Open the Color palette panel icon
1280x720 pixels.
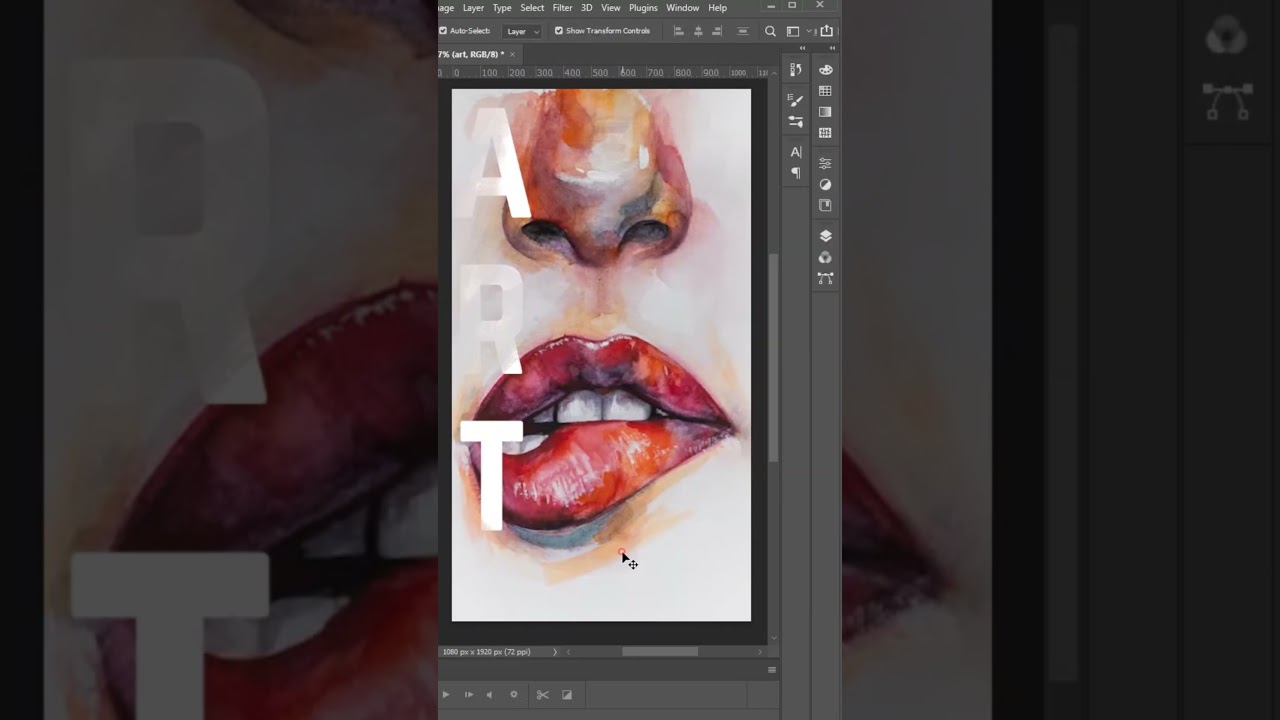[825, 70]
